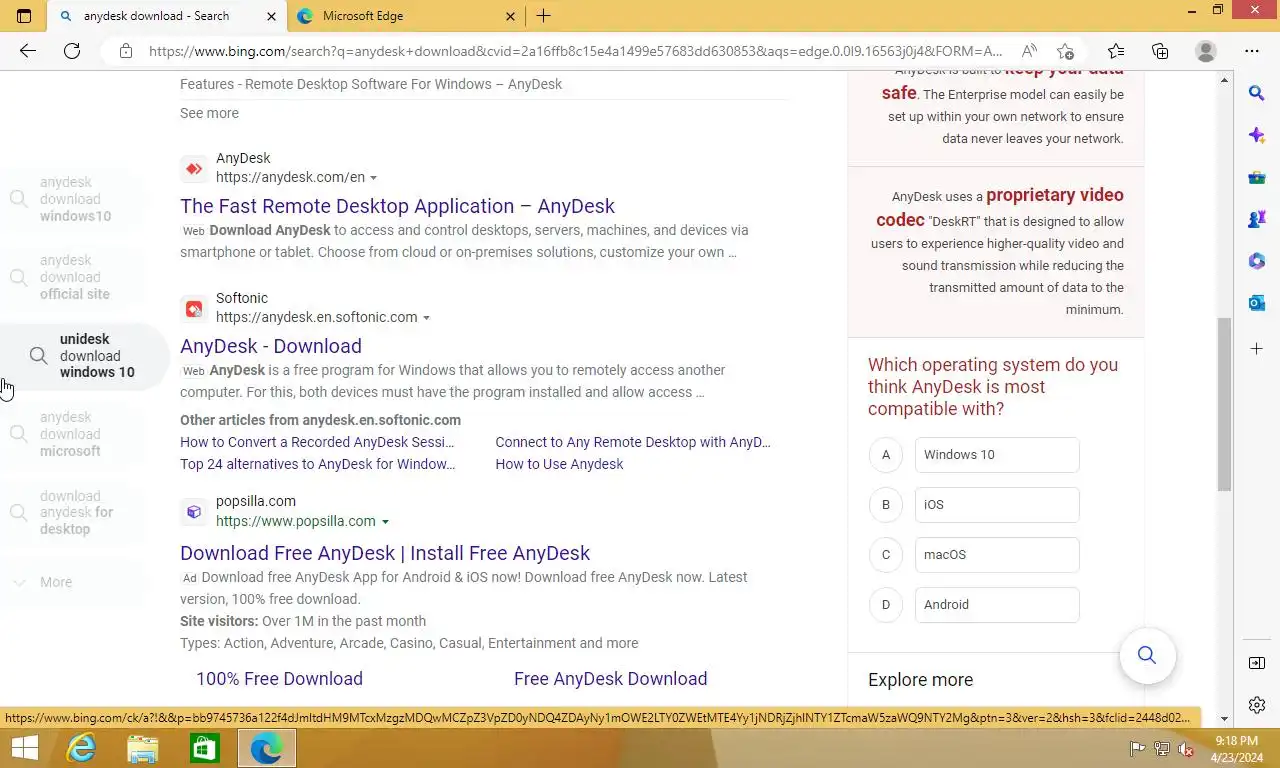Image resolution: width=1280 pixels, height=768 pixels.
Task: Open The Fast Remote Desktop Application result
Action: [x=397, y=206]
